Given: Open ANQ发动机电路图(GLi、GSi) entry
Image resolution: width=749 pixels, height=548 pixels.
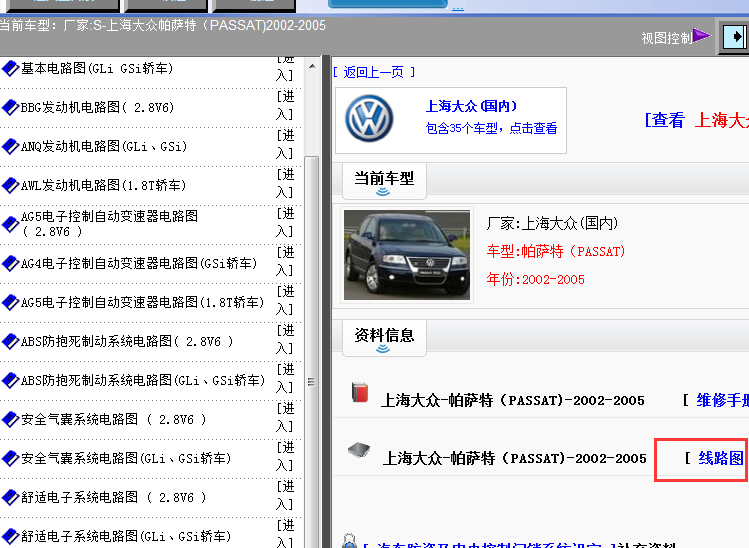Looking at the screenshot, I should (x=104, y=147).
